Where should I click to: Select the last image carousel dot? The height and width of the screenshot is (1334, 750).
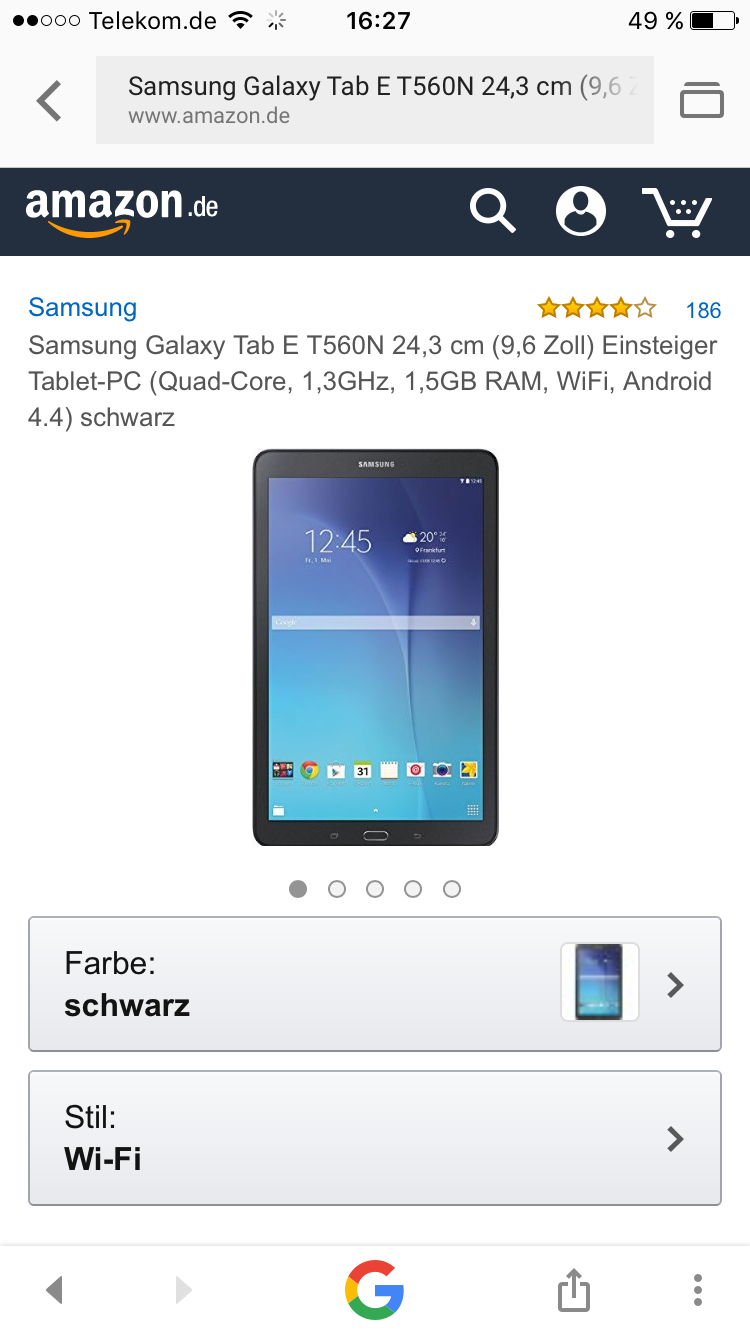(x=452, y=889)
